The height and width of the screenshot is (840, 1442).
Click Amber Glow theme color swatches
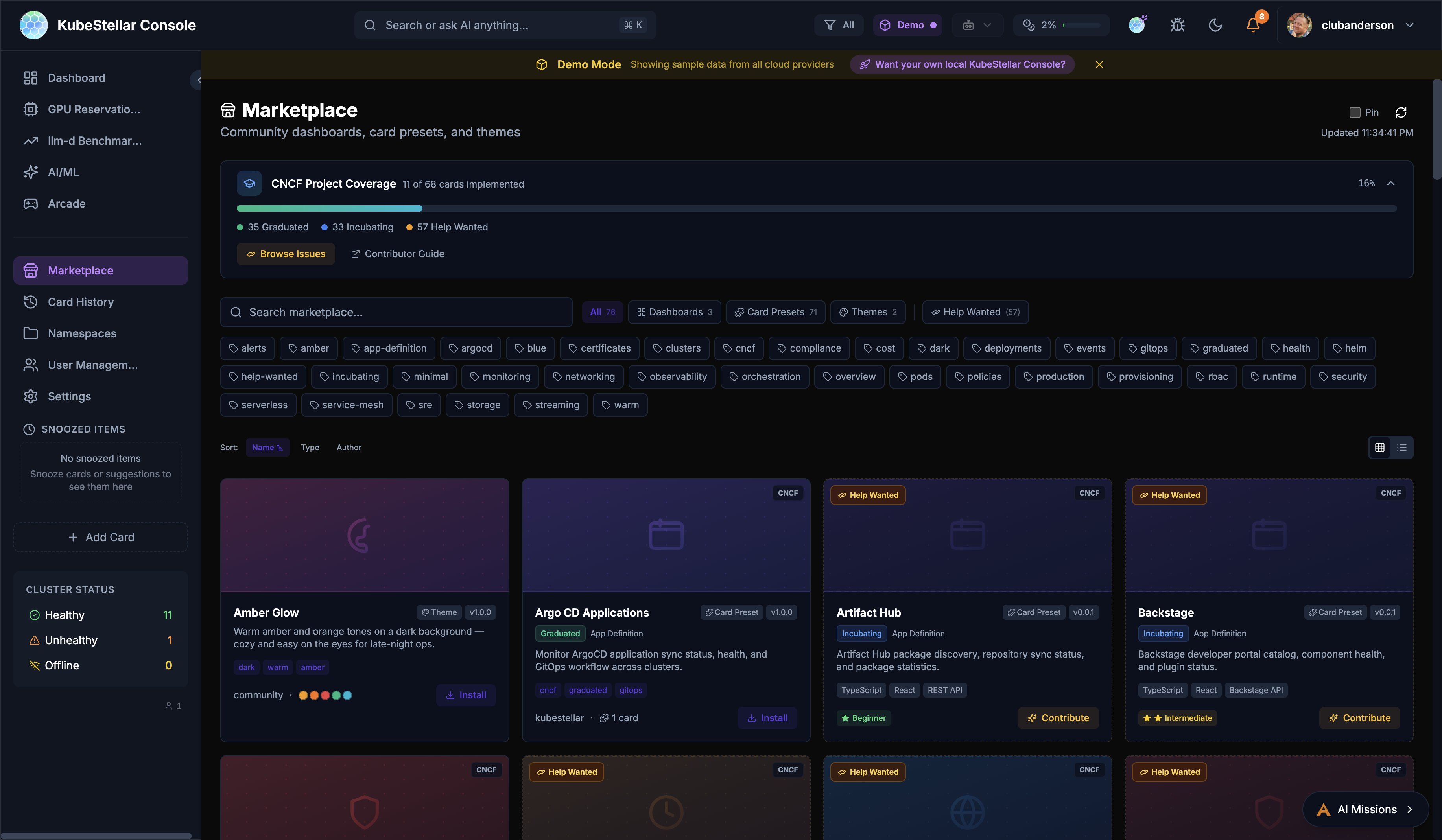pos(325,695)
